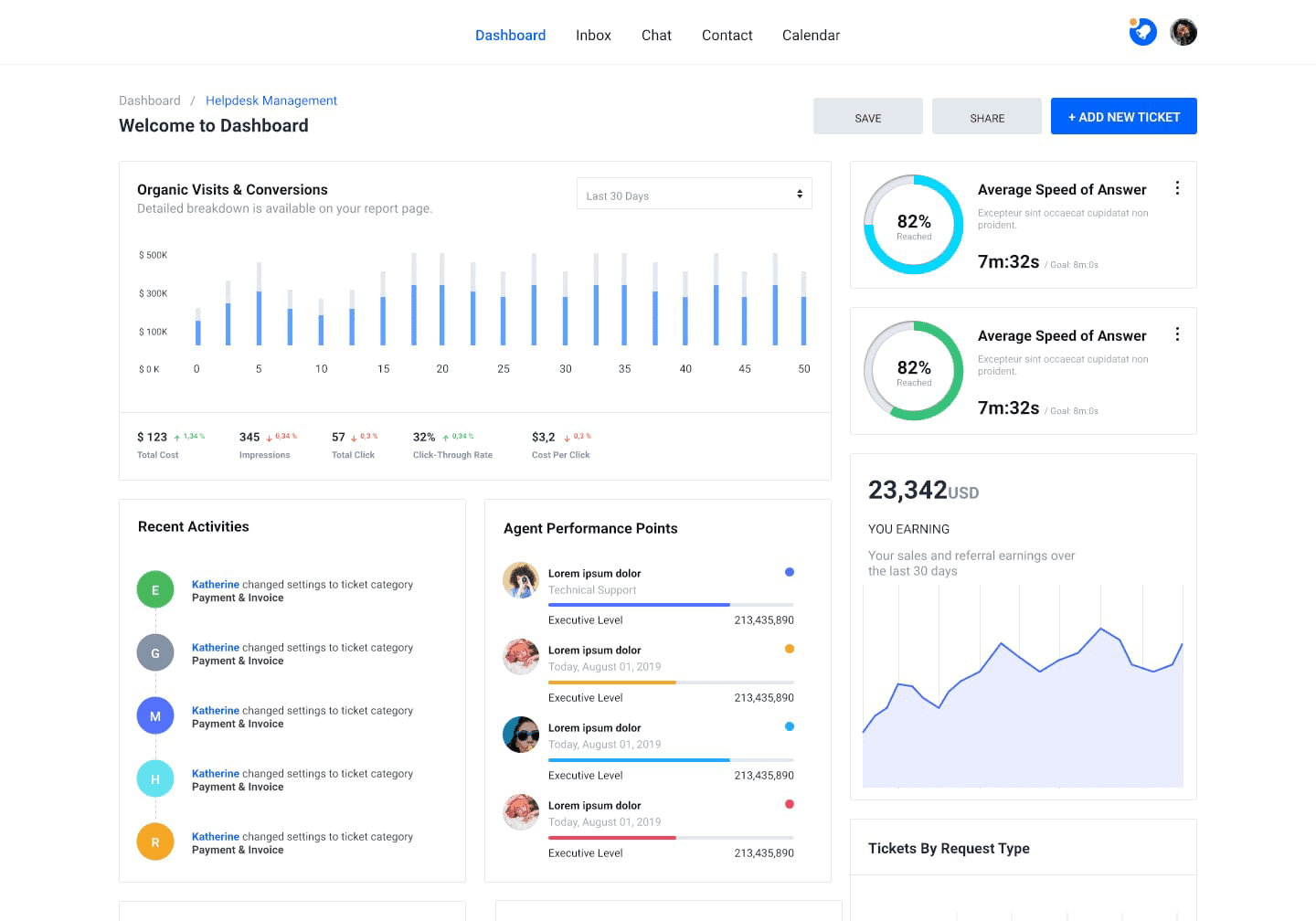This screenshot has width=1316, height=921.
Task: Toggle the blue status dot for Technical Support agent
Action: 789,572
